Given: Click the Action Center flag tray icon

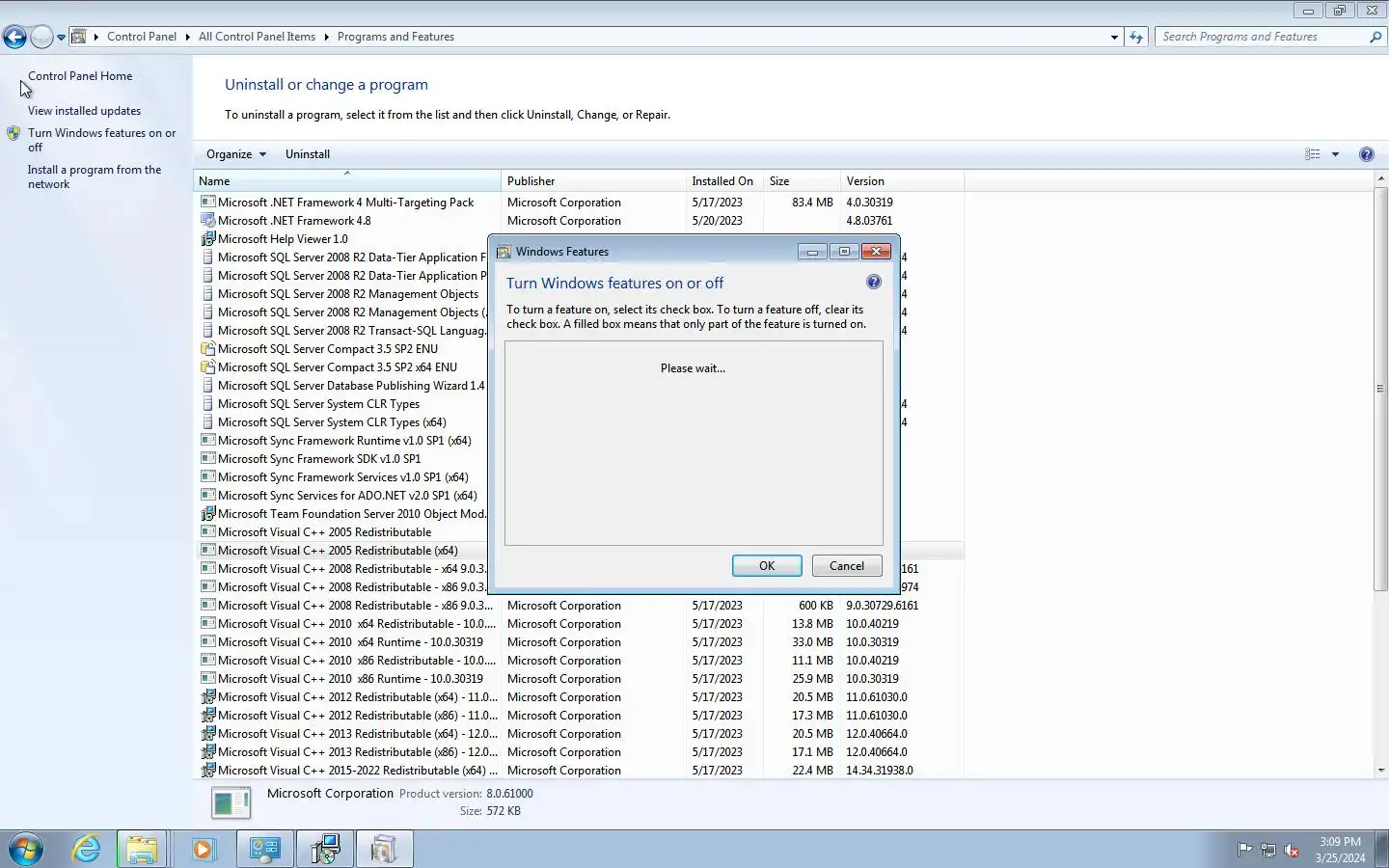Looking at the screenshot, I should click(1245, 850).
